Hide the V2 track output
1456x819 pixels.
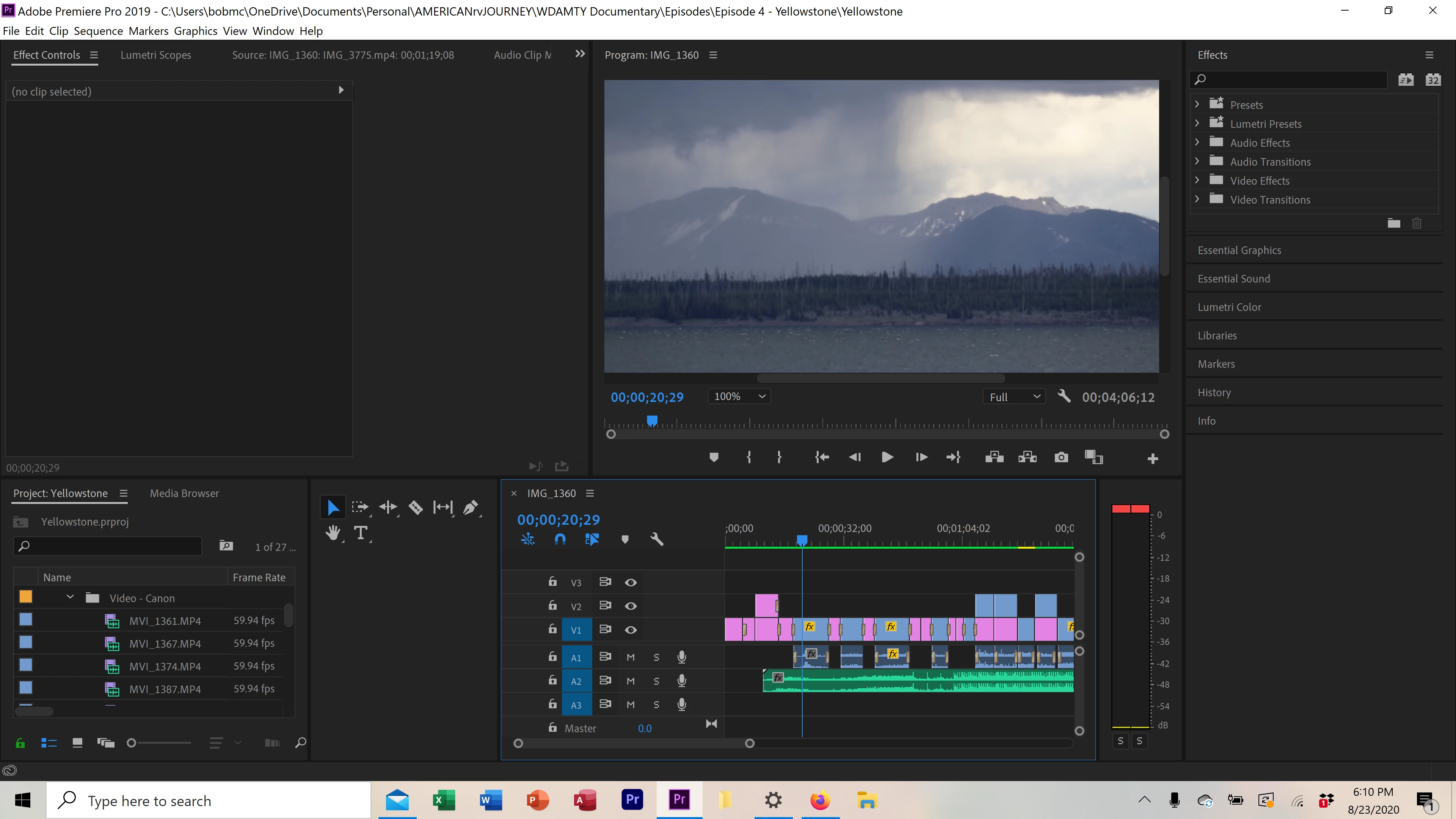(631, 606)
